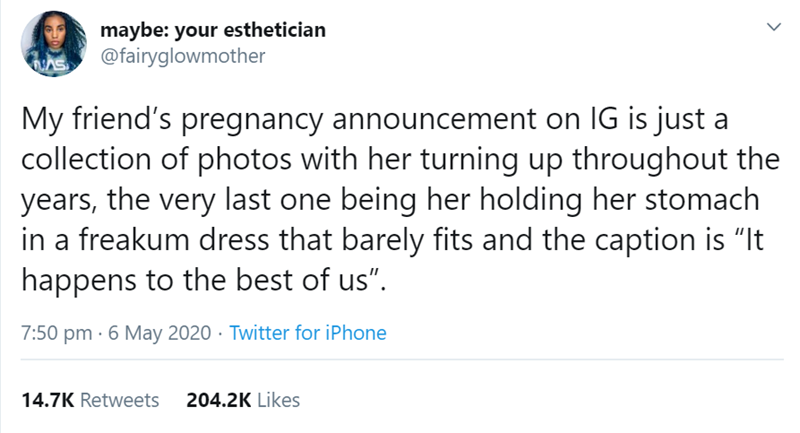Open the "Twitter for iPhone" source link

pos(308,334)
